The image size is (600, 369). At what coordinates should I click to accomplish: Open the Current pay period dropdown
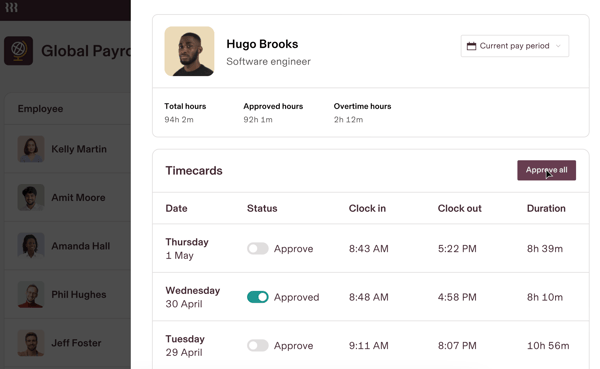tap(515, 46)
